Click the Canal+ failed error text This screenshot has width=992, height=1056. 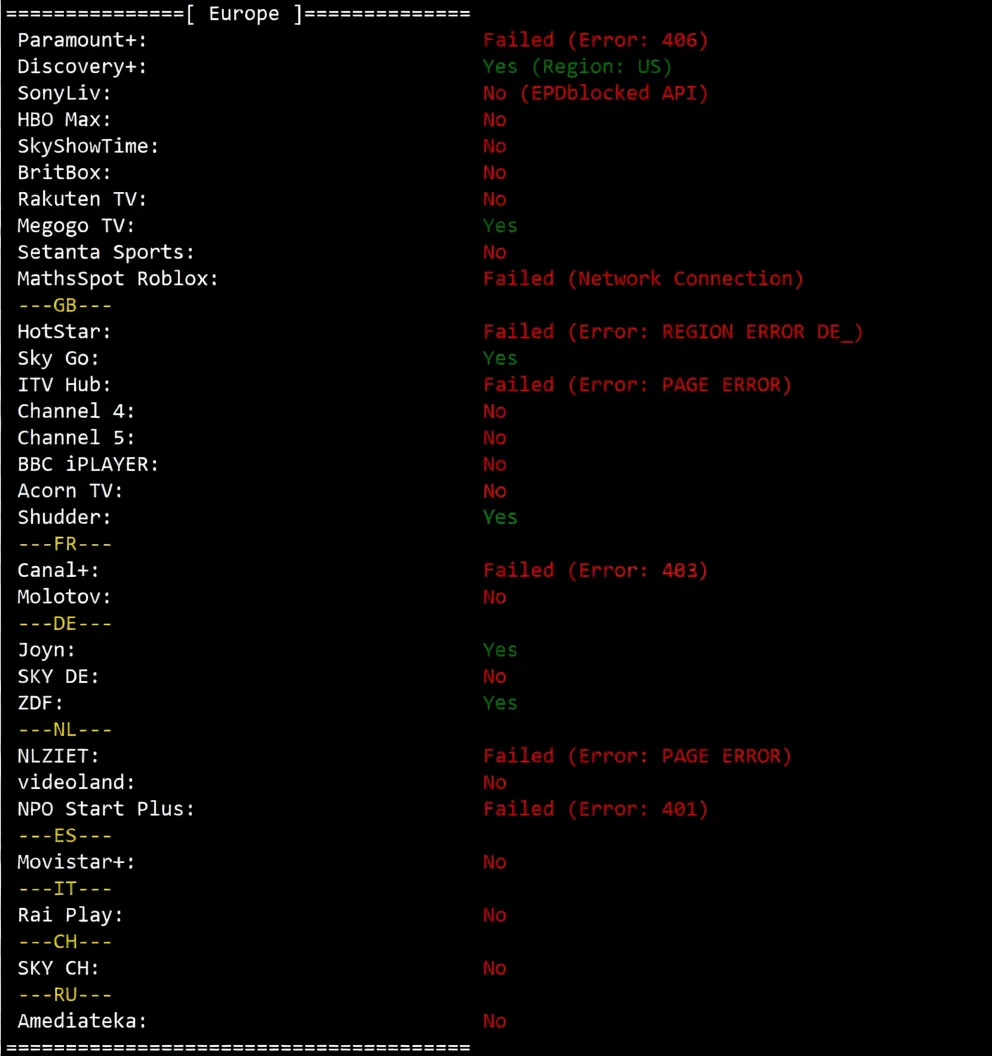tap(595, 570)
